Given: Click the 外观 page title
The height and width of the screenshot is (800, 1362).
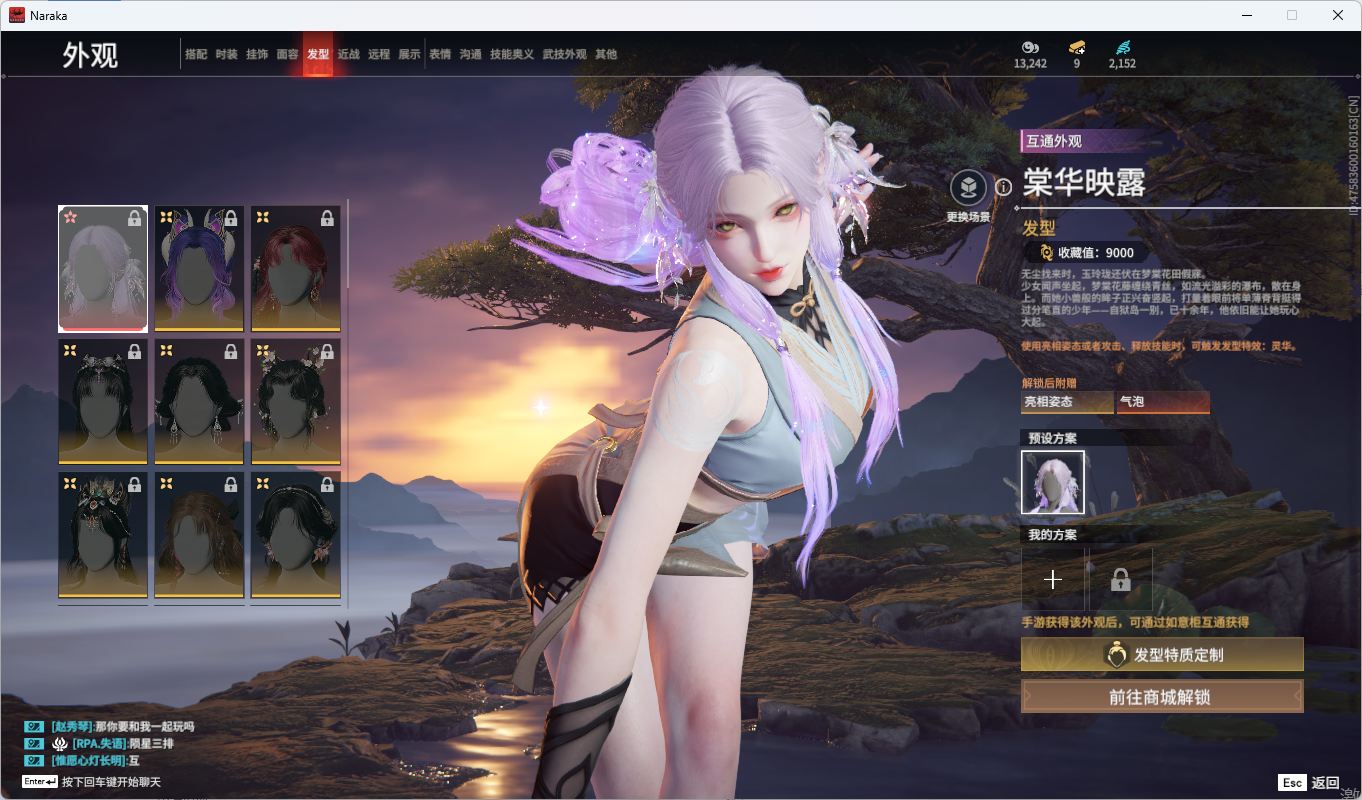Looking at the screenshot, I should [x=90, y=55].
